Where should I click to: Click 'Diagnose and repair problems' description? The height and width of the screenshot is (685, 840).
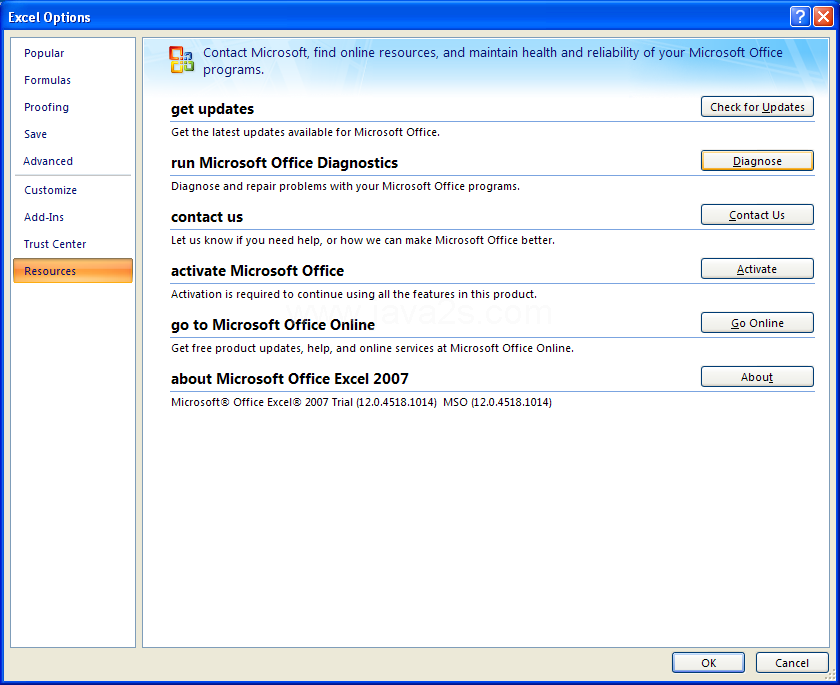346,186
